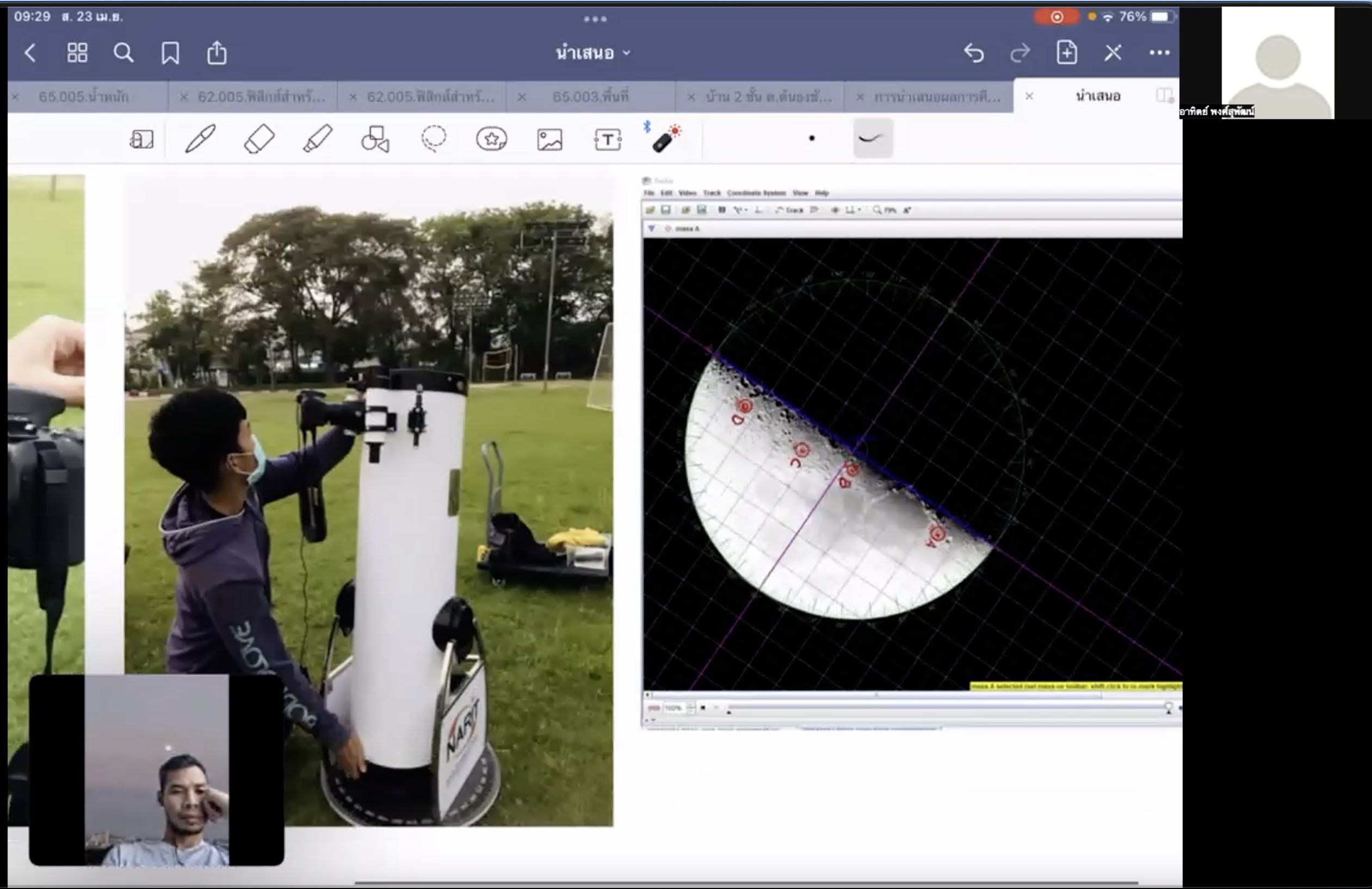Tap the Wi-Fi status icon
Image resolution: width=1372 pixels, height=889 pixels.
[x=1108, y=17]
